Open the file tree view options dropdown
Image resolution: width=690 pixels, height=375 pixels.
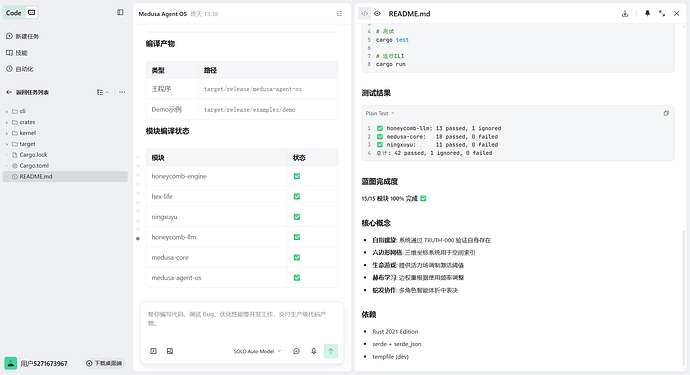pos(103,92)
